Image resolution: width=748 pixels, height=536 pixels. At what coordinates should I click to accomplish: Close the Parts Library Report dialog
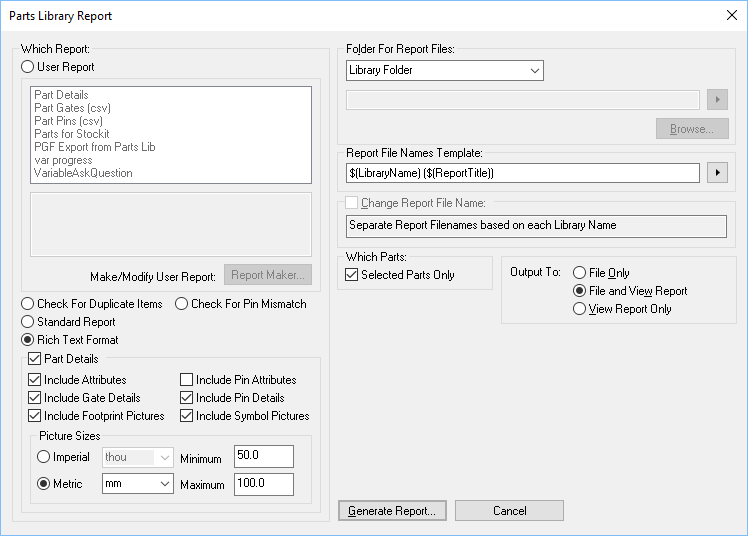point(729,15)
